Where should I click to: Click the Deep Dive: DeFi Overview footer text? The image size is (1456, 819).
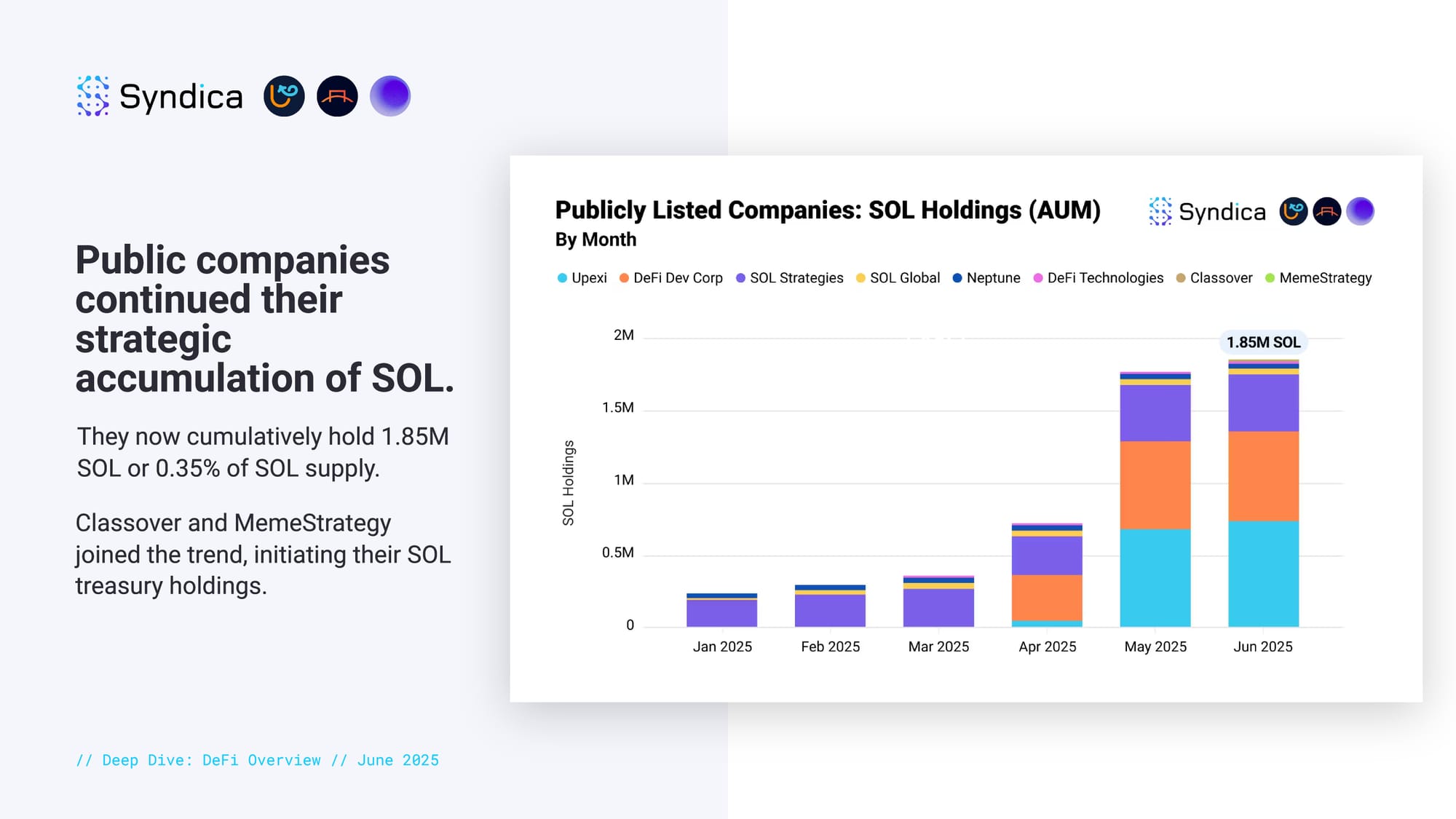(258, 760)
